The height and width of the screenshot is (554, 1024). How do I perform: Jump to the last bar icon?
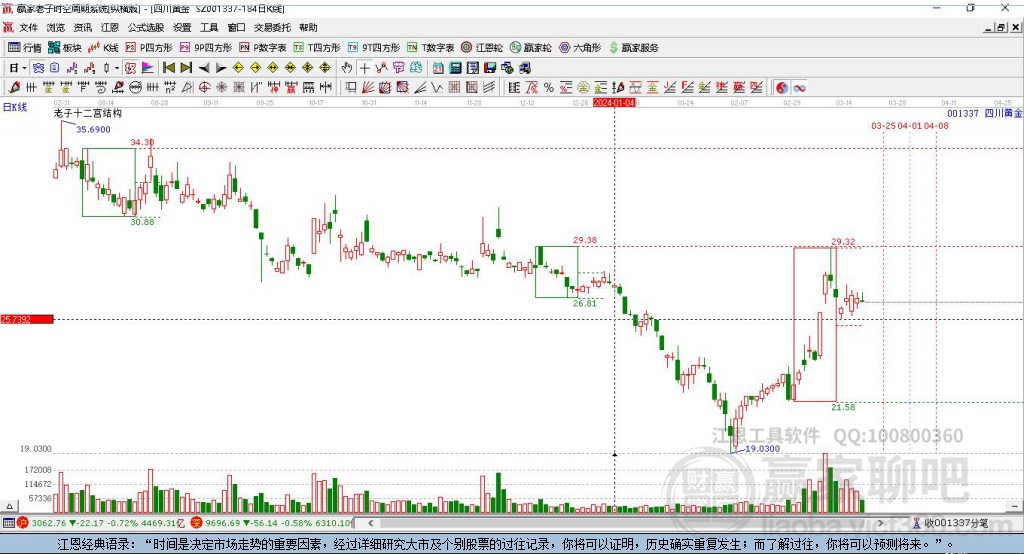coord(186,68)
